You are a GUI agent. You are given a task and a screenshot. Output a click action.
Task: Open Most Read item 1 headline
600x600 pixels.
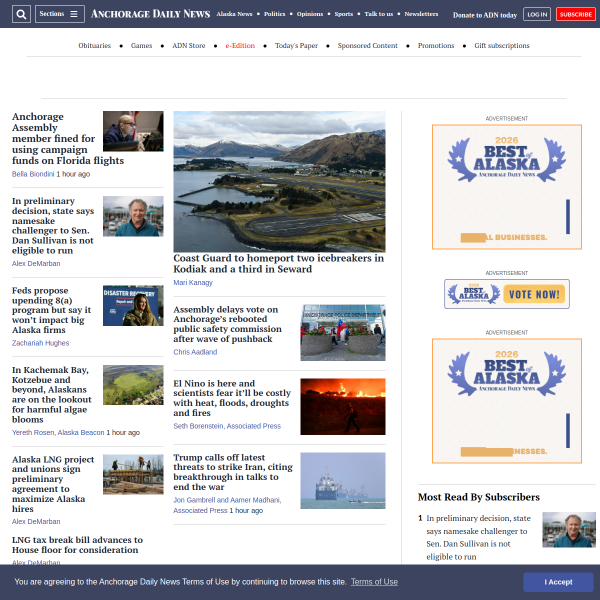click(478, 537)
